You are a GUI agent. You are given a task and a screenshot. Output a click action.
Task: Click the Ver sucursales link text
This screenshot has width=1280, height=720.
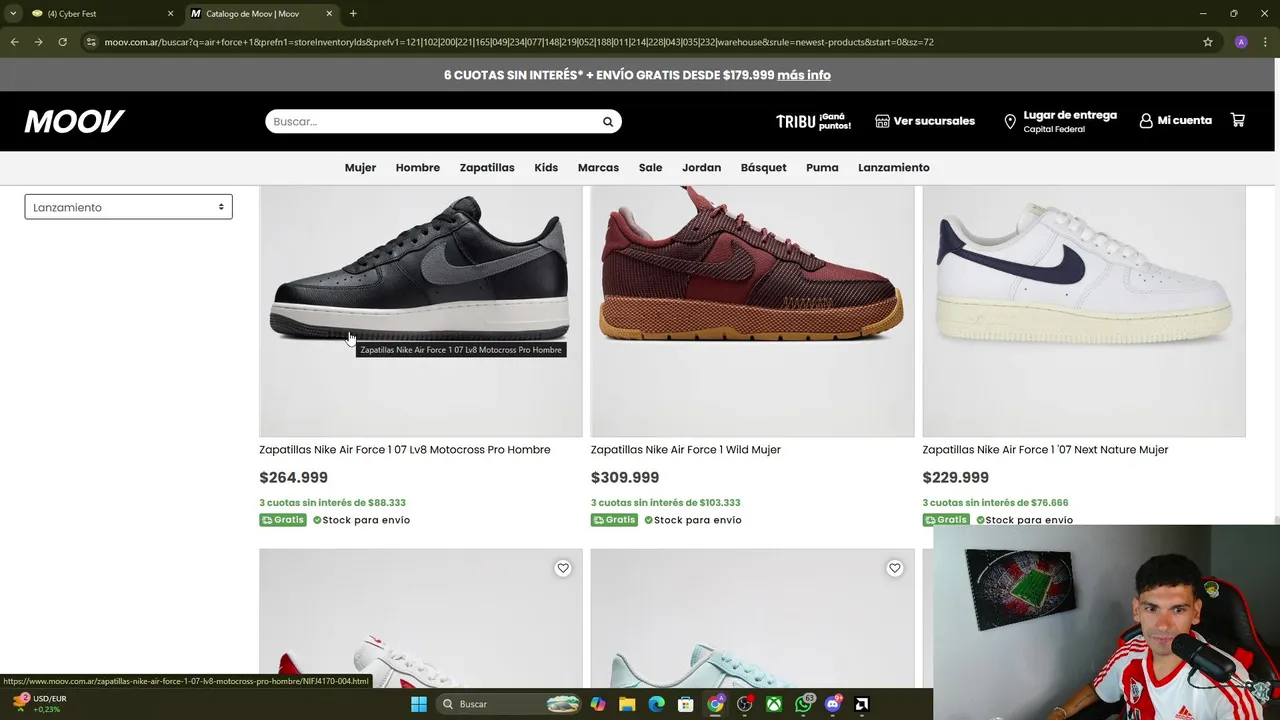(934, 121)
